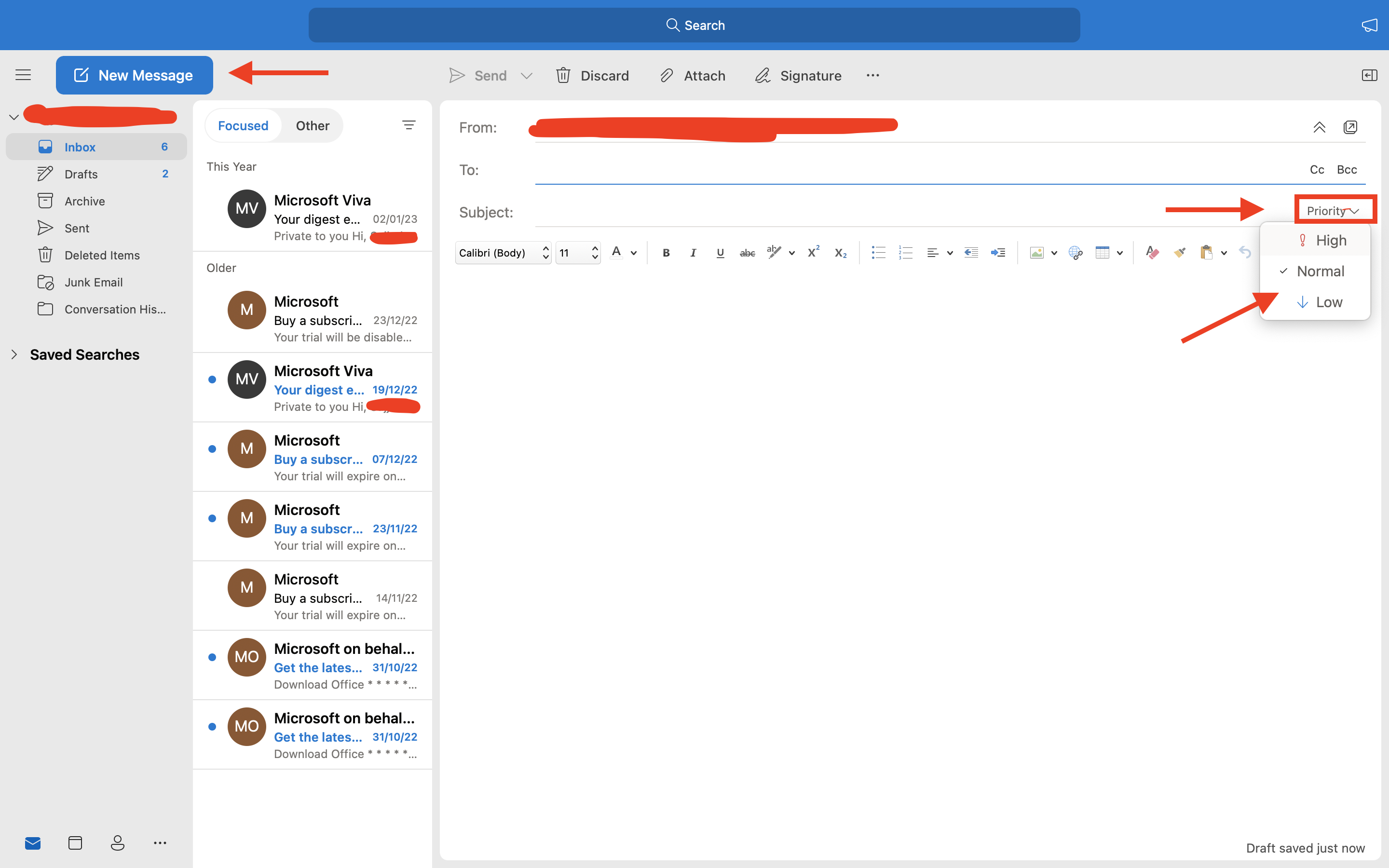Toggle underline formatting

pos(720,253)
